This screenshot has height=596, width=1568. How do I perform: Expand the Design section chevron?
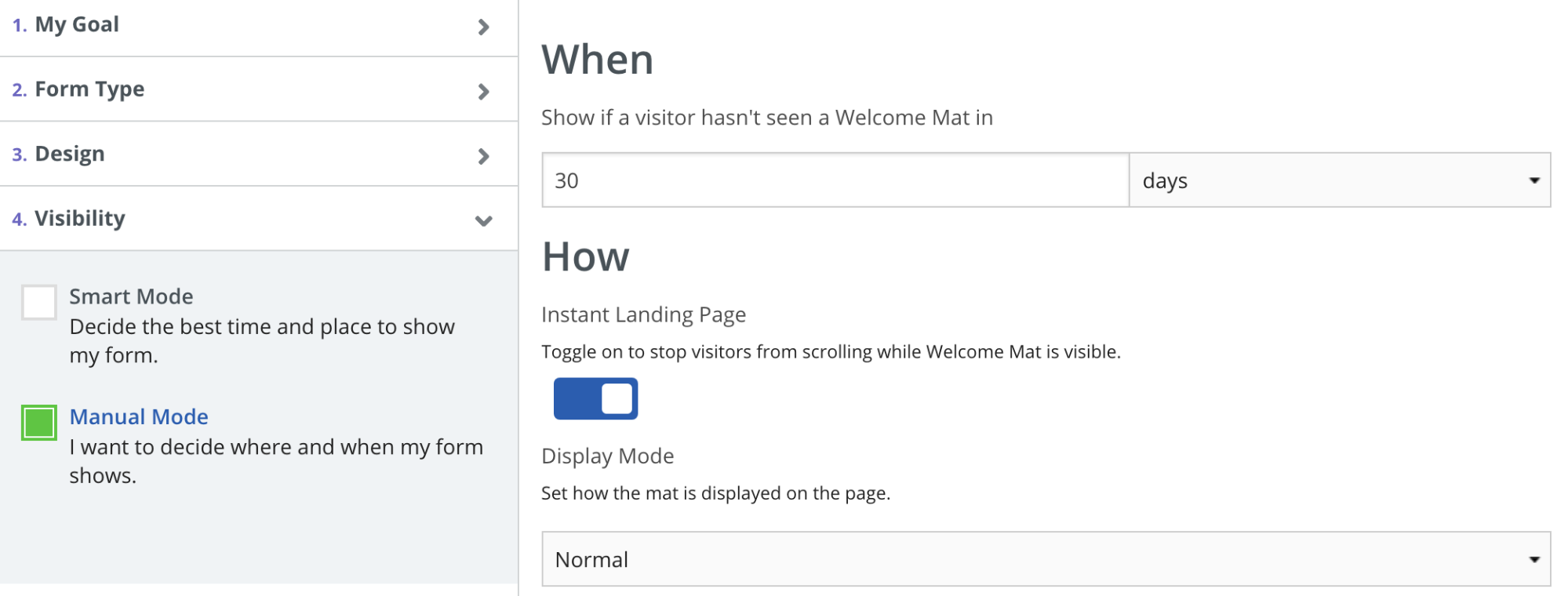click(x=483, y=156)
